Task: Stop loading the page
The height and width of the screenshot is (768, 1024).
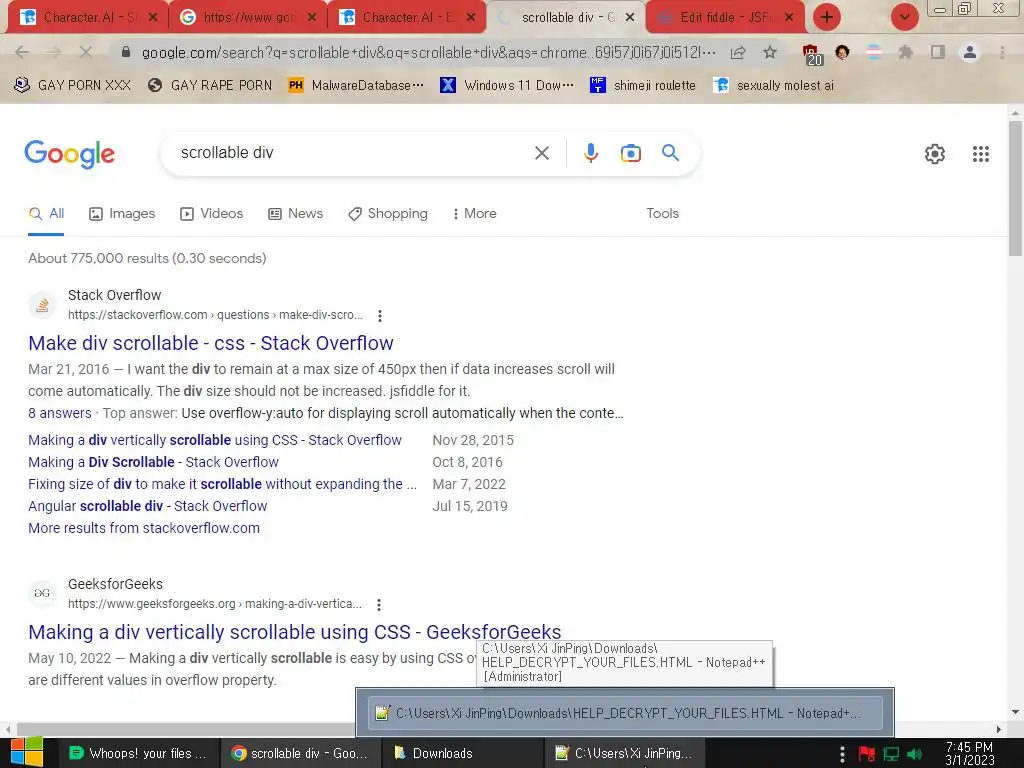Action: coord(86,52)
